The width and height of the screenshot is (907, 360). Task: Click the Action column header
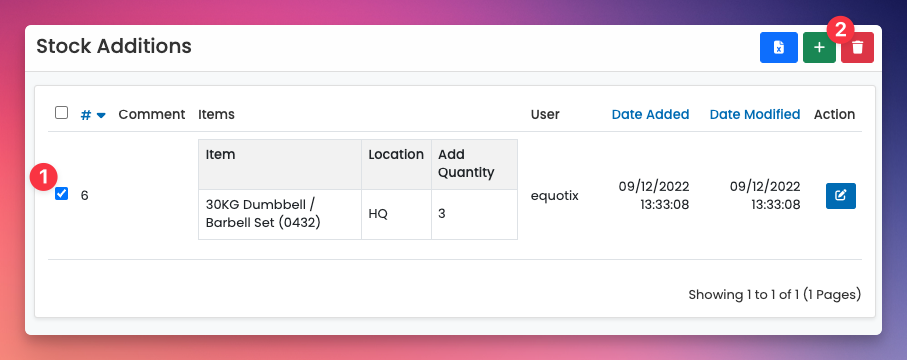click(x=834, y=114)
